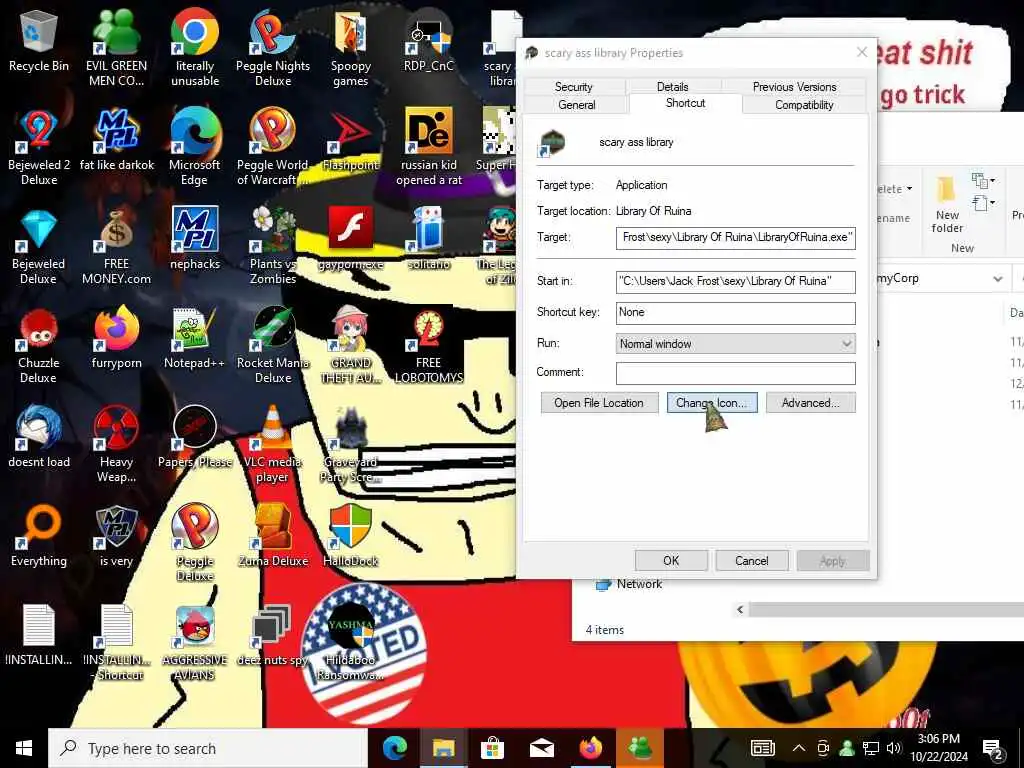Open the Previous Versions tab
This screenshot has width=1024, height=768.
(x=794, y=87)
